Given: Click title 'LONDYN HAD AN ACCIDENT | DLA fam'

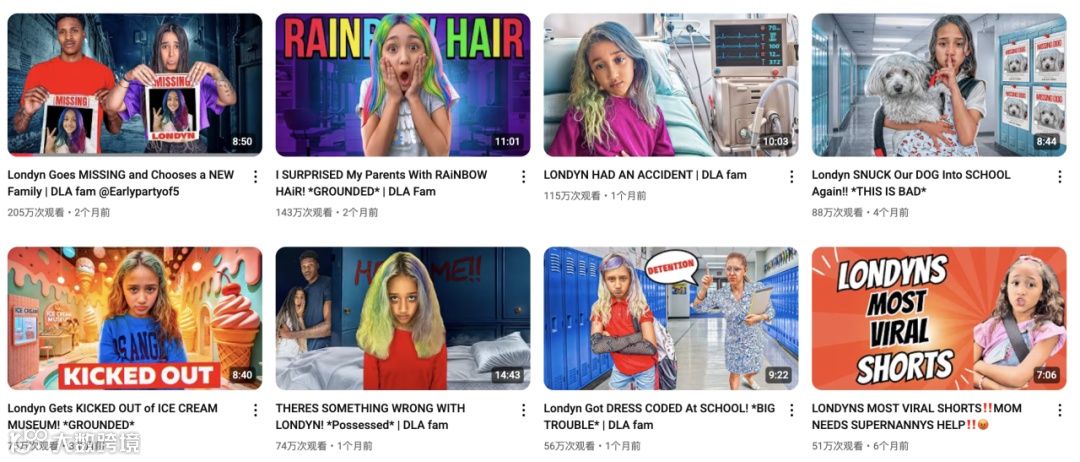Looking at the screenshot, I should (645, 175).
